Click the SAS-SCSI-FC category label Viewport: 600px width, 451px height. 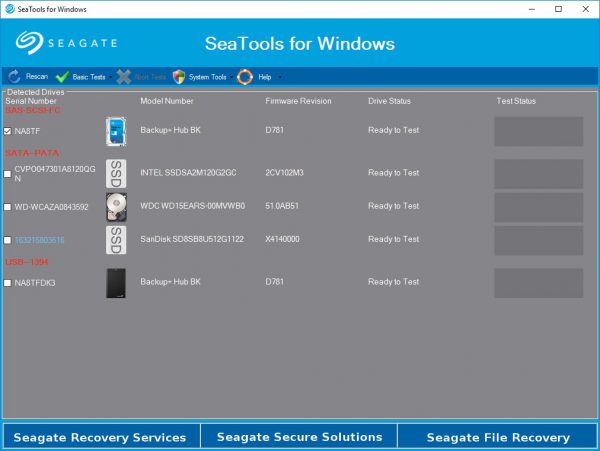(33, 110)
